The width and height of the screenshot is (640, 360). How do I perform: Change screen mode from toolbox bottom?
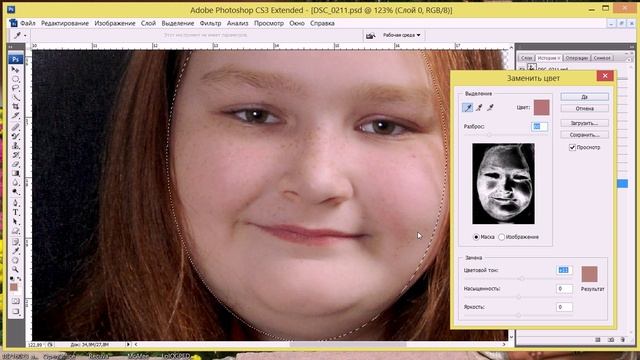pos(16,312)
